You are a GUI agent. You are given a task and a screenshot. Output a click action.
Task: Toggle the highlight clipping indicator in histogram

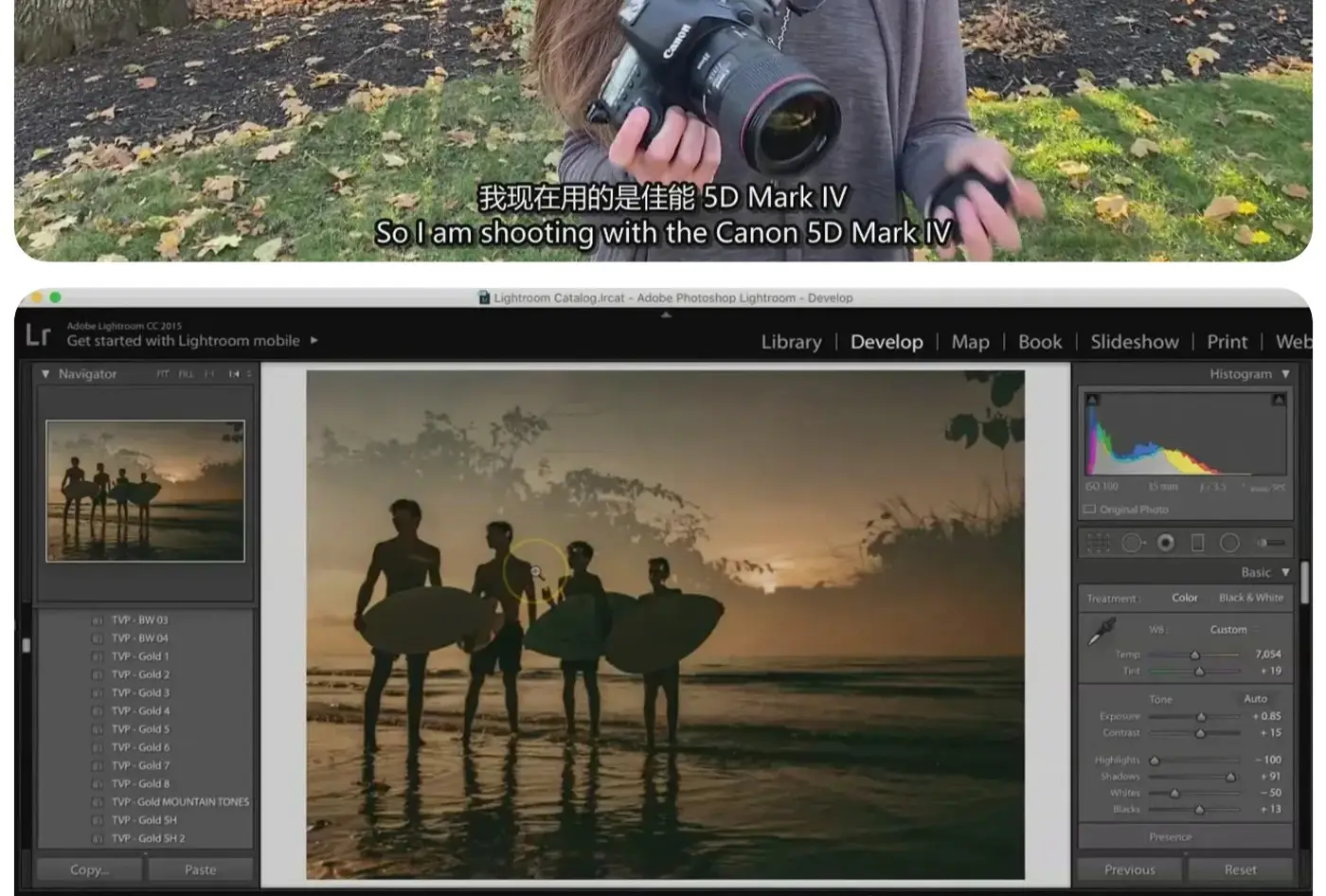1278,400
